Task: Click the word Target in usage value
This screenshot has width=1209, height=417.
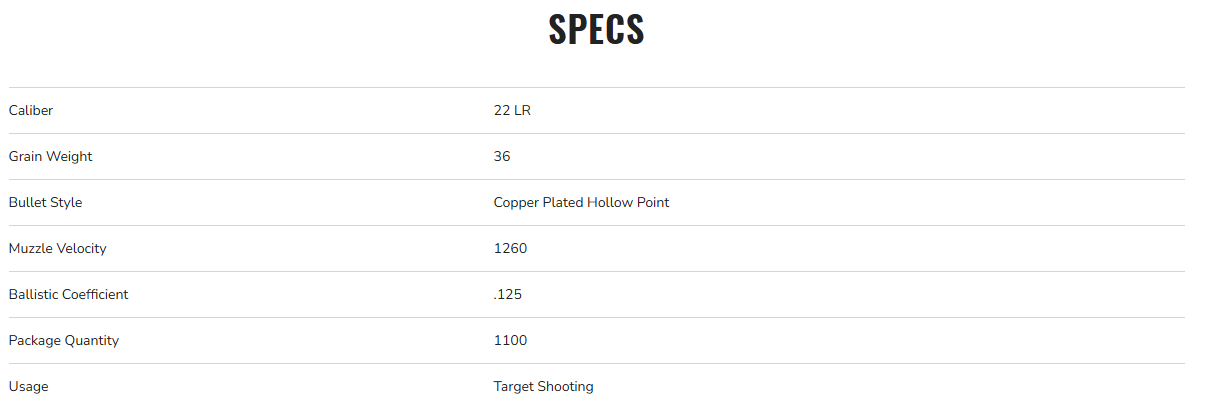Action: coord(514,387)
